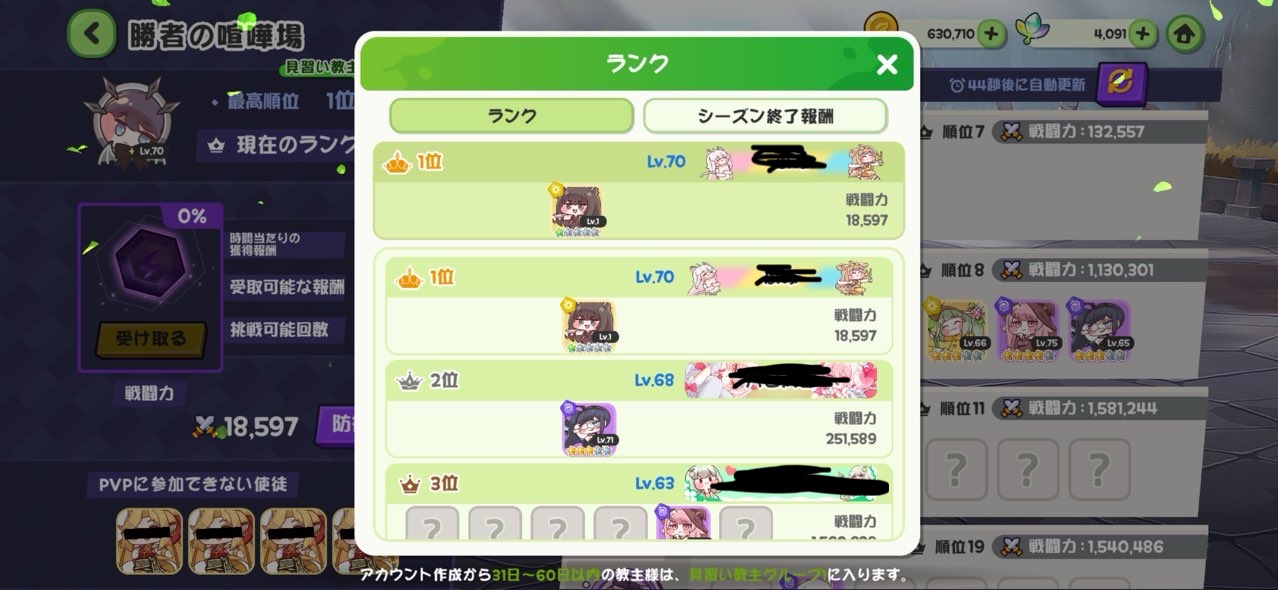This screenshot has width=1278, height=590.
Task: Open the player avatar with Lv.70 badge
Action: coord(130,125)
